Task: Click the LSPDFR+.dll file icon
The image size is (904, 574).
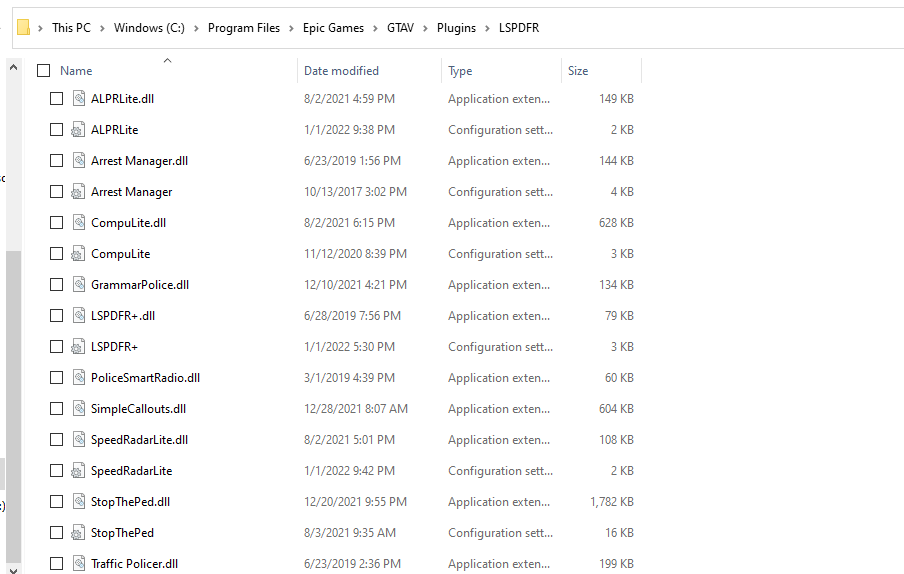Action: pos(79,316)
